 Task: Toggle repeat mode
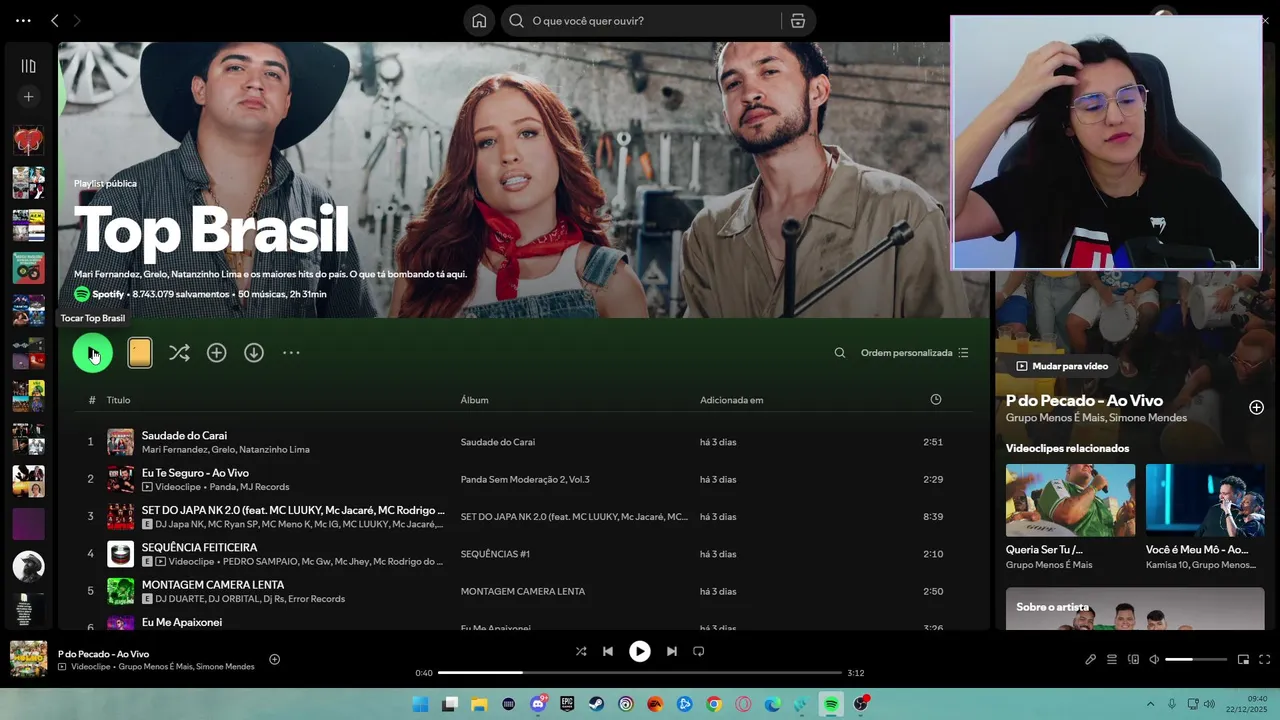click(699, 651)
